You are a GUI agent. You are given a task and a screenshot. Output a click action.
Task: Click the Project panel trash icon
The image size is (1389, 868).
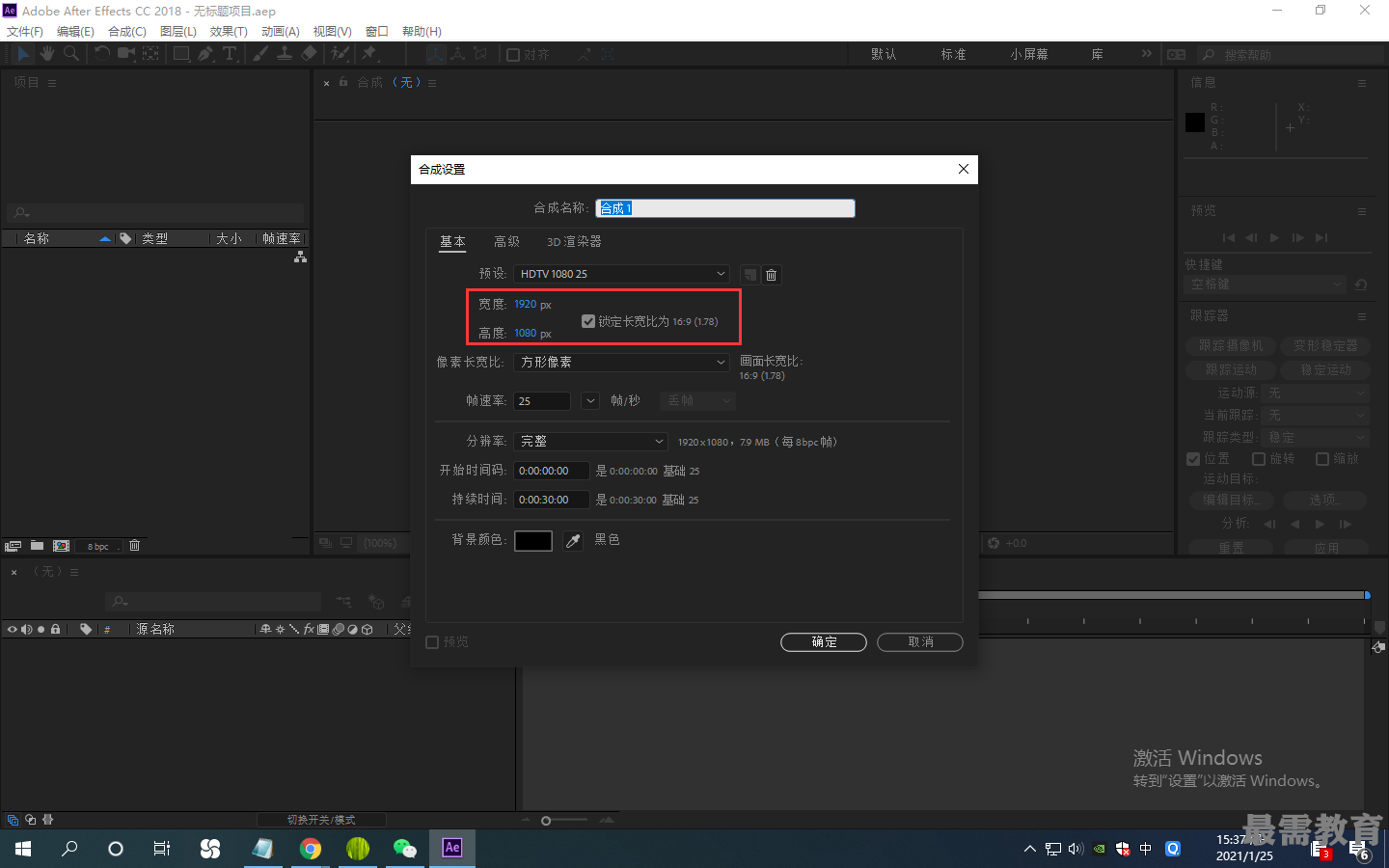click(135, 546)
